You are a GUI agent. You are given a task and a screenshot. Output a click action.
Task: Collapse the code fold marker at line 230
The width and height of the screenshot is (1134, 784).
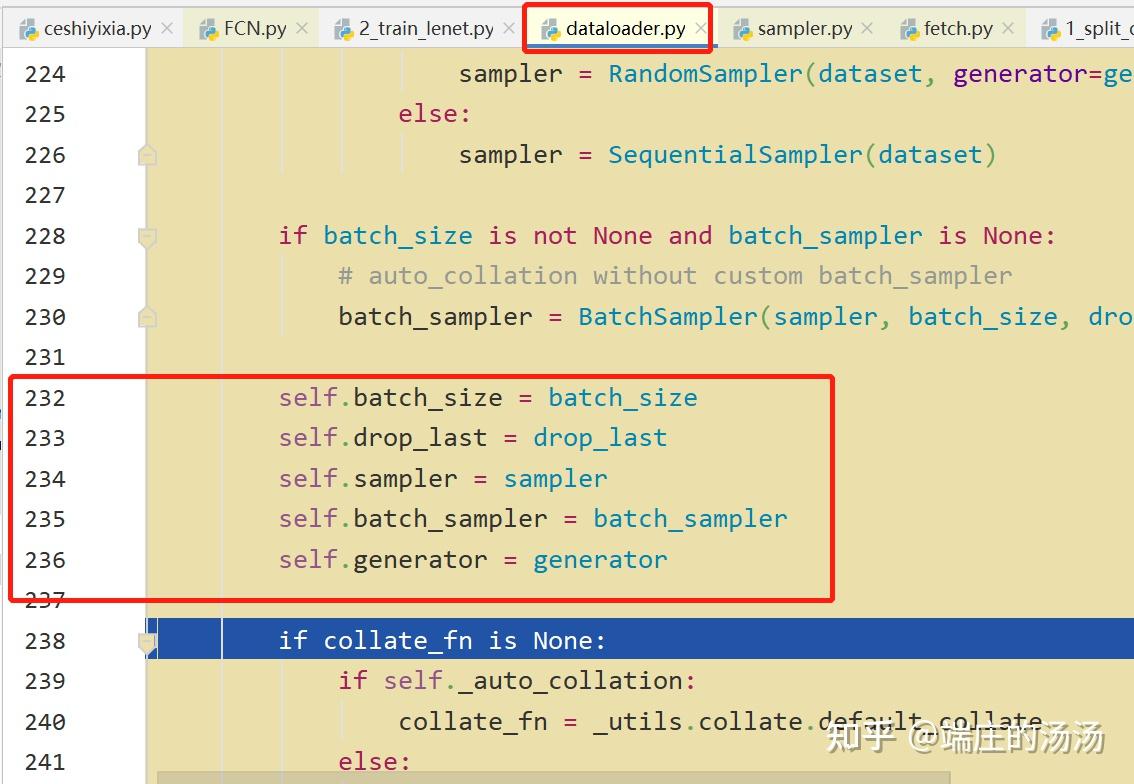coord(146,316)
